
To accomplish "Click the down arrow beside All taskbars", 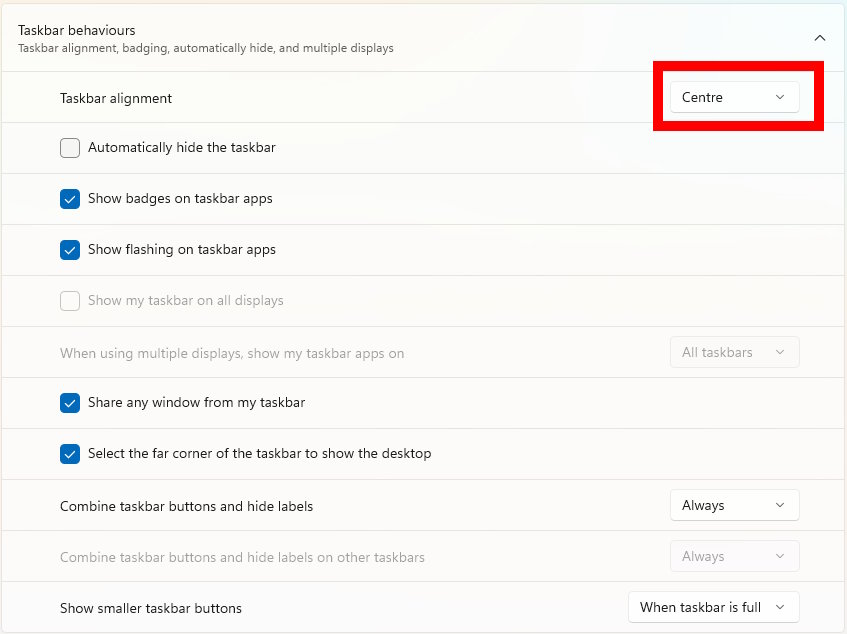I will point(780,352).
